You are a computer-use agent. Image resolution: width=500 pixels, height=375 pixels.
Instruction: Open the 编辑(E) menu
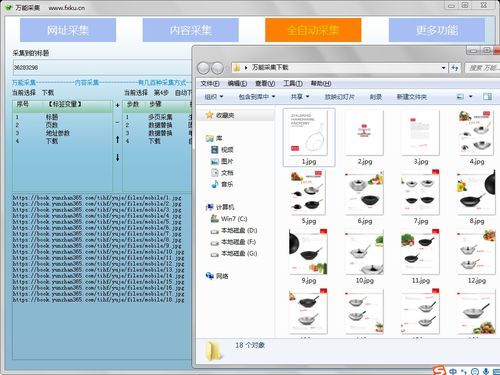point(237,83)
